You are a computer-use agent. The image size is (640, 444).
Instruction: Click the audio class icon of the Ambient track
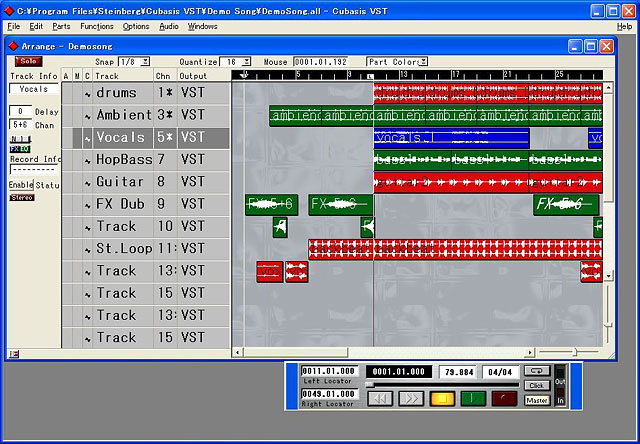coord(87,117)
